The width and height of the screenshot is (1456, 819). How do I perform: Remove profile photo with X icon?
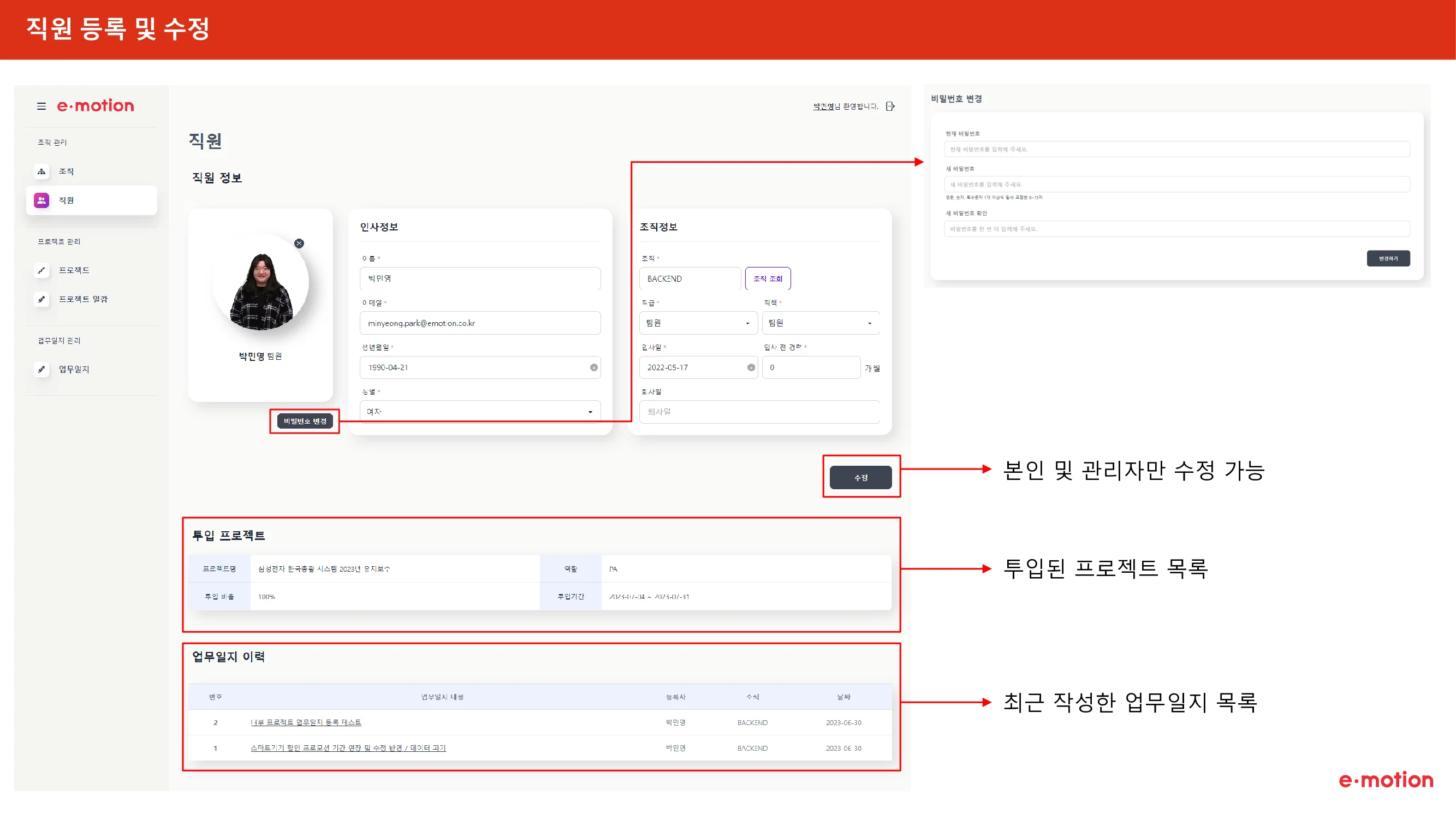[x=299, y=244]
